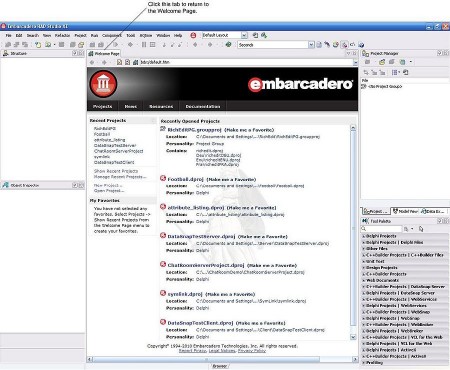Pin the Structure panel
Viewport: 450px width, 370px height.
[75, 53]
